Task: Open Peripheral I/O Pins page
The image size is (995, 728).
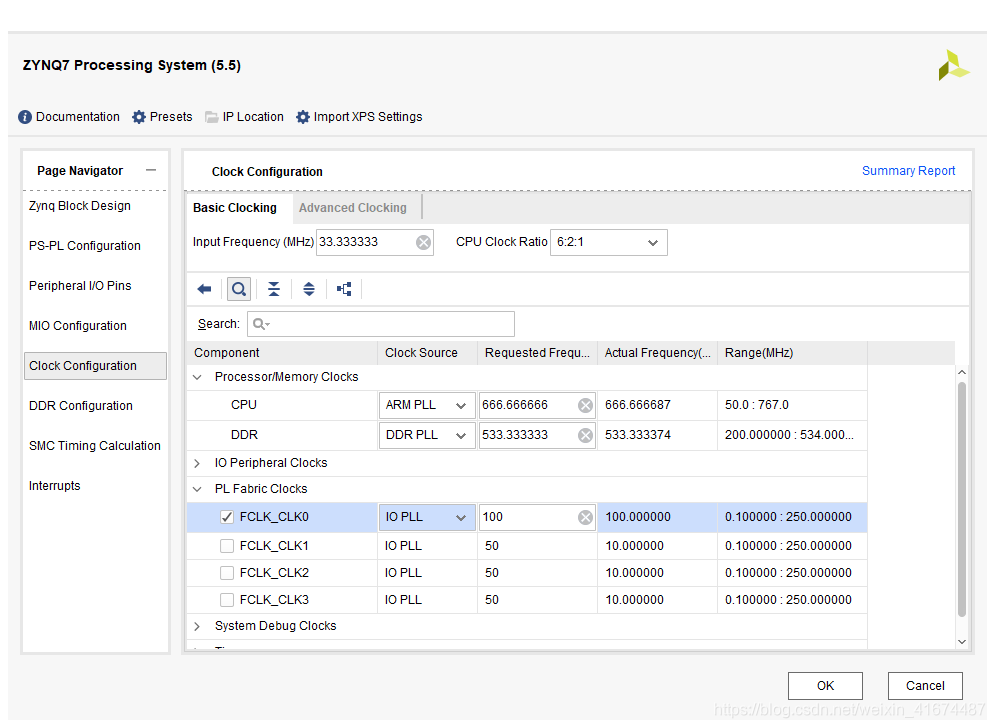Action: 80,286
